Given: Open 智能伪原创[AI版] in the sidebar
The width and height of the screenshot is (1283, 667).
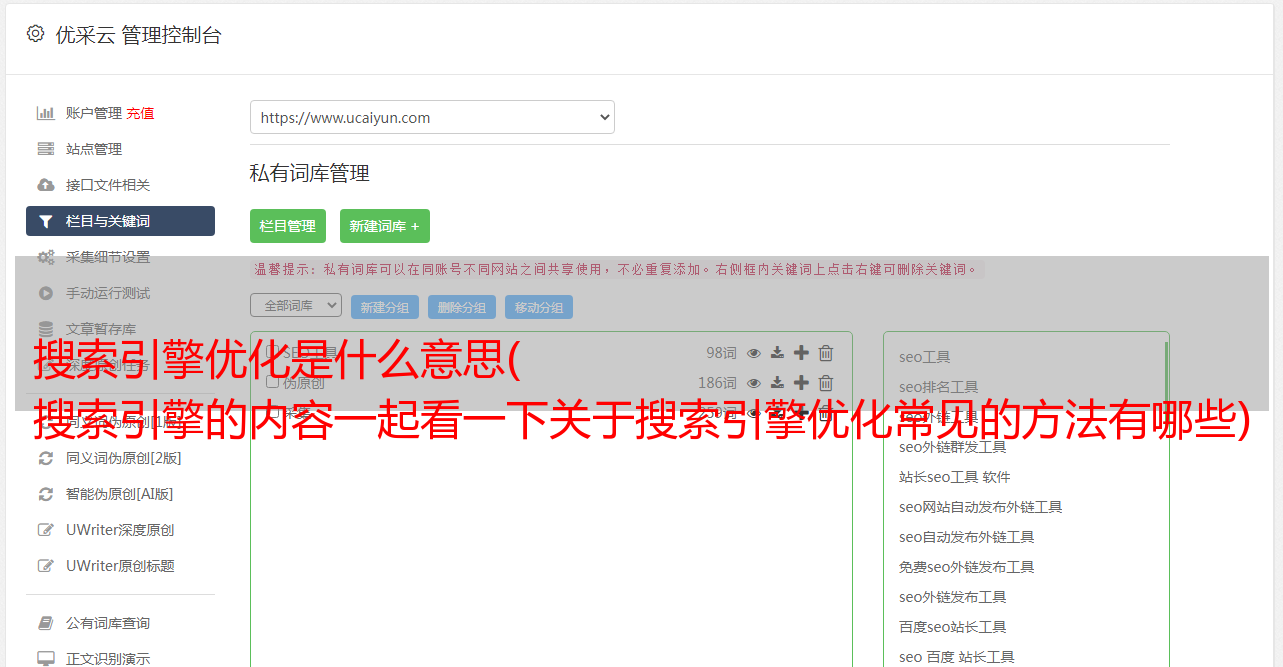Looking at the screenshot, I should click(120, 494).
